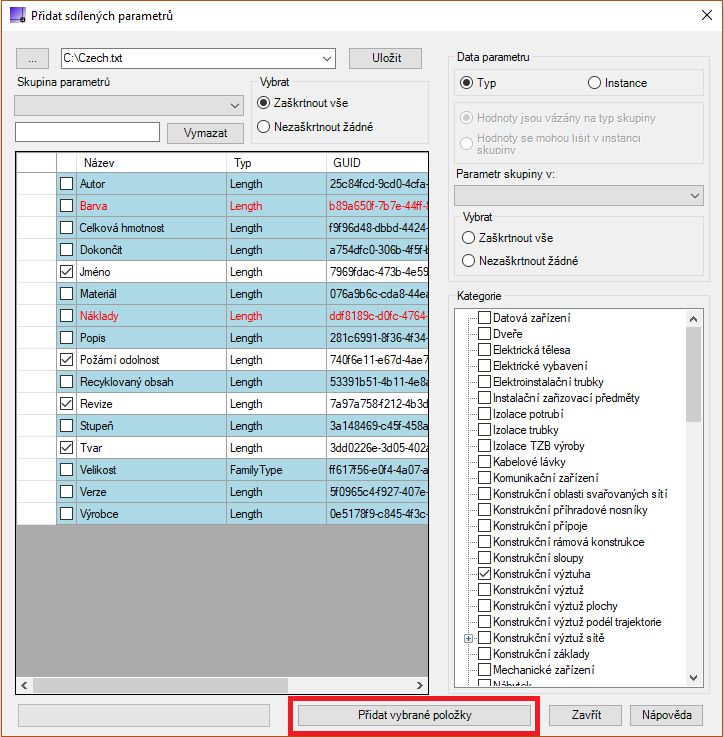Viewport: 724px width, 737px height.
Task: Check the Elektroinstalační trubky category
Action: (484, 382)
